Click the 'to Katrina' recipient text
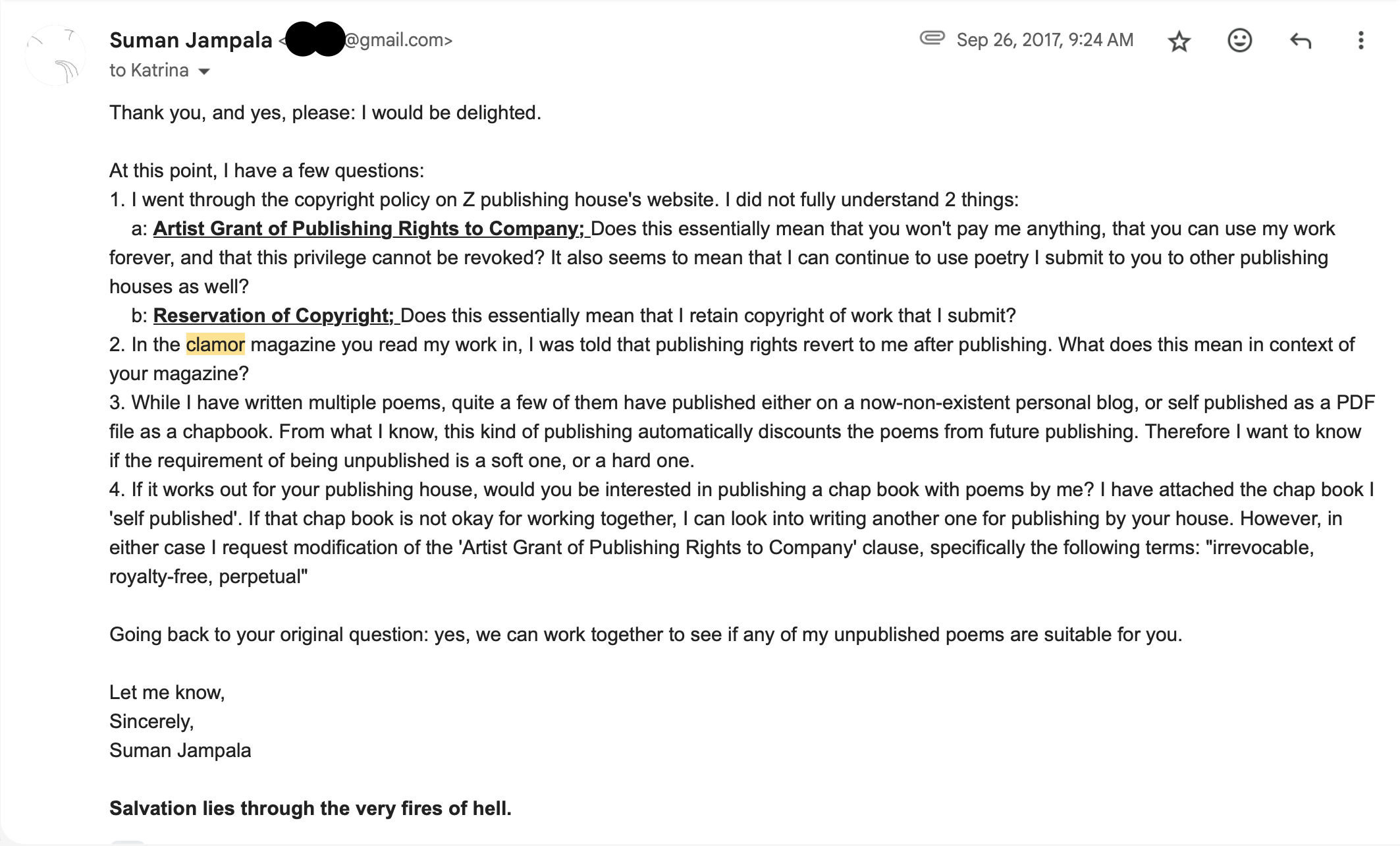 tap(149, 70)
